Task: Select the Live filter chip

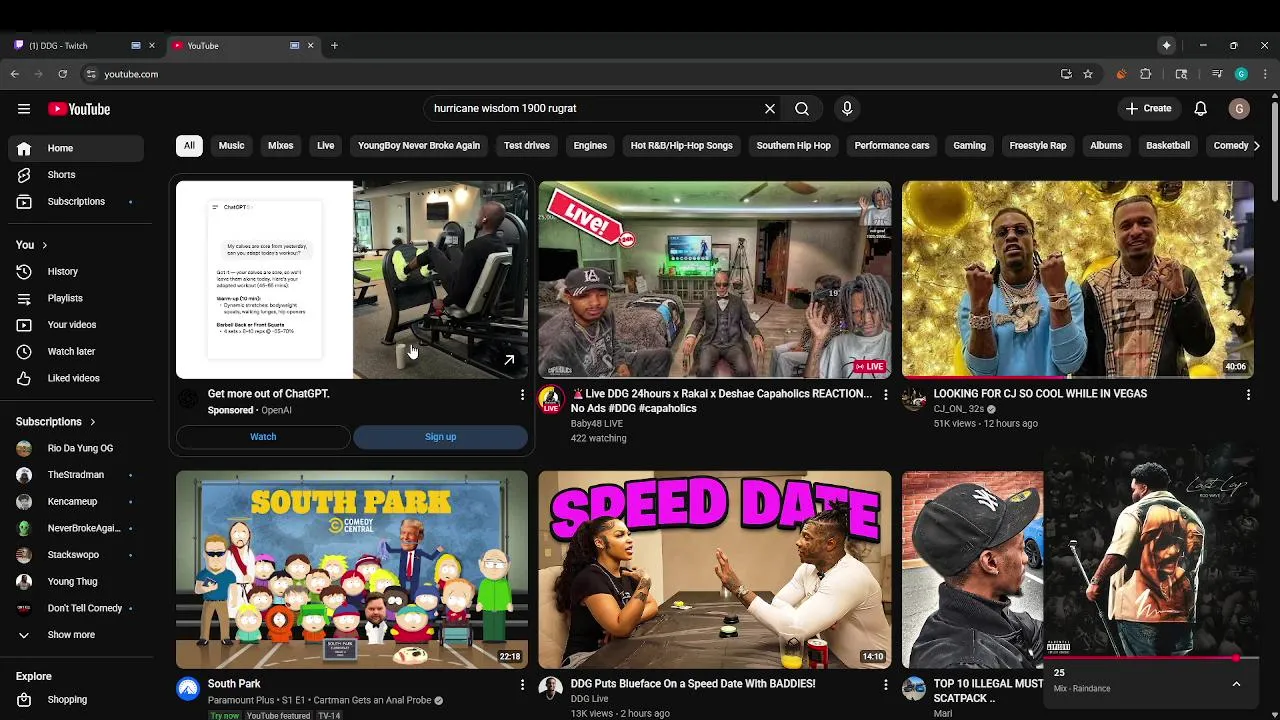Action: 326,146
